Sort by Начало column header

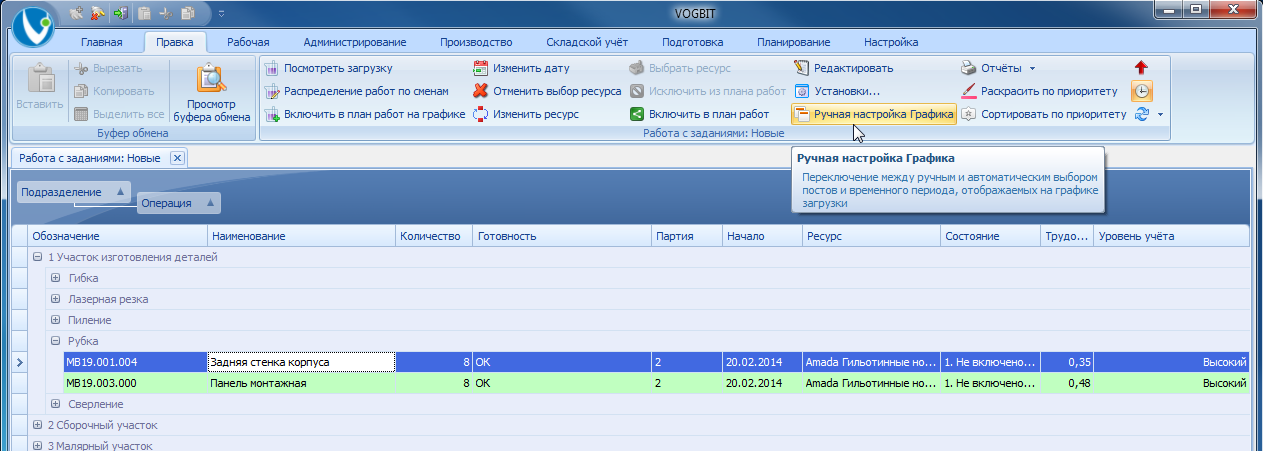(762, 236)
